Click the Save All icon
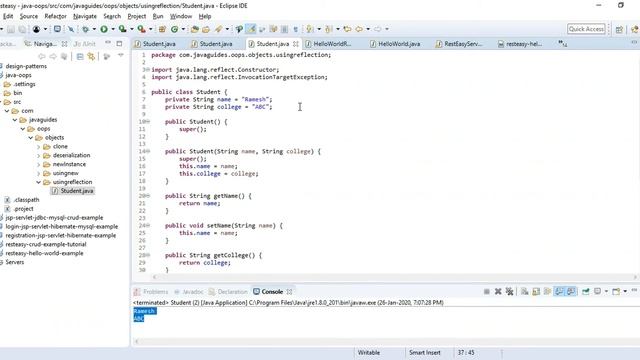This screenshot has height=360, width=640. point(22,29)
